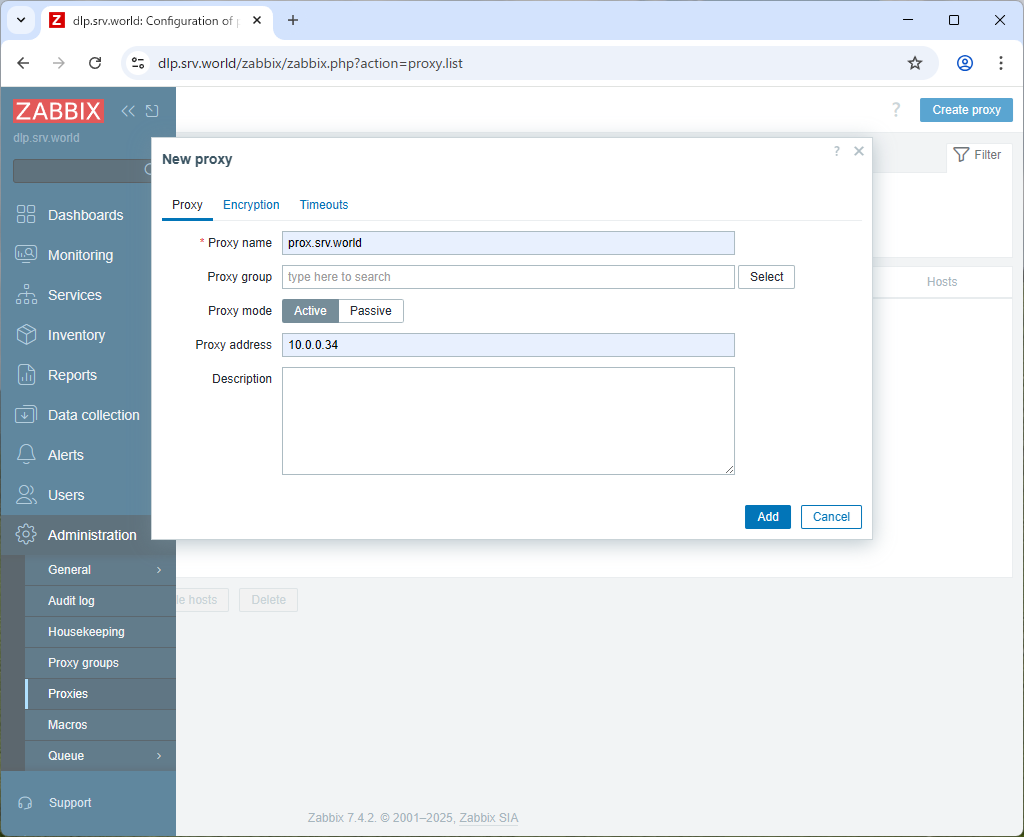Toggle the Filter panel
Viewport: 1024px width, 837px height.
[977, 155]
